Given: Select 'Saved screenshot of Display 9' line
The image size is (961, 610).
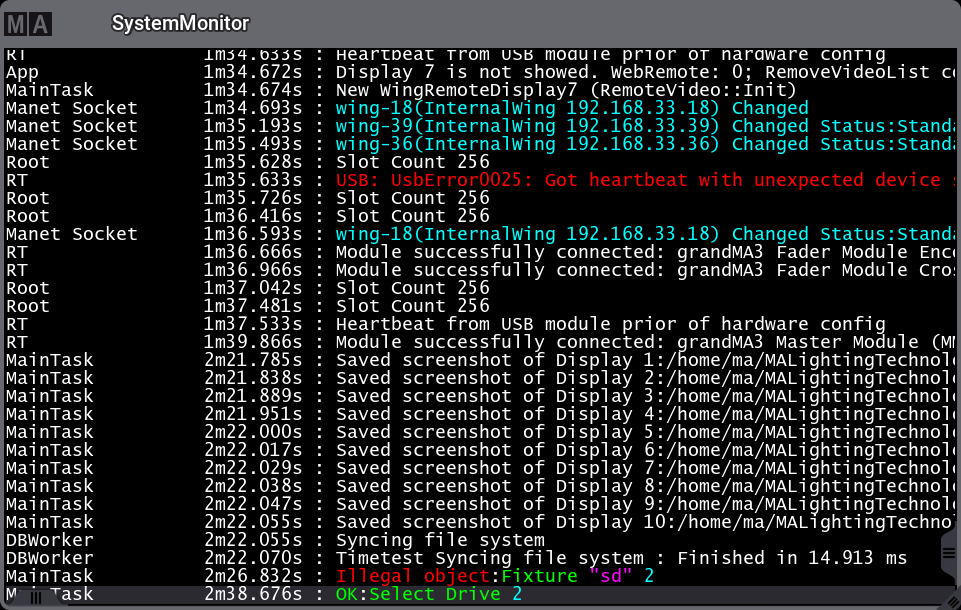Looking at the screenshot, I should pos(480,504).
